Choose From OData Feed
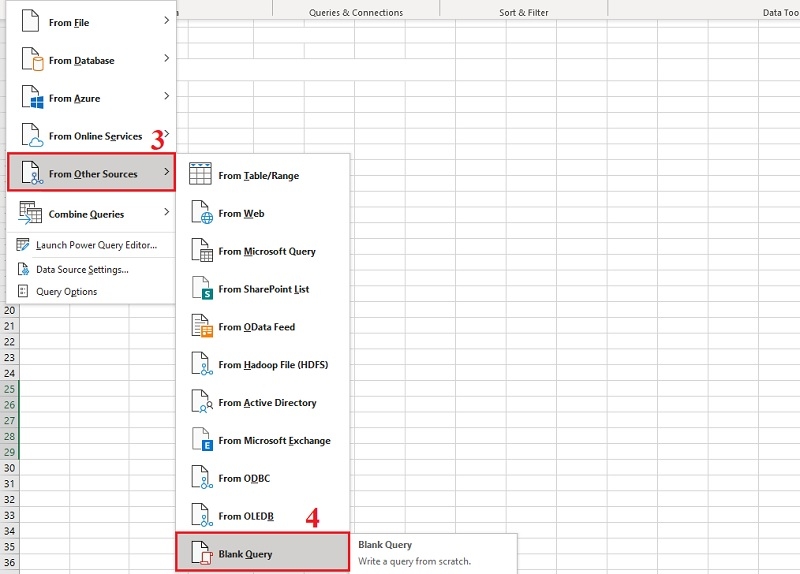Viewport: 800px width, 574px height. click(x=263, y=327)
